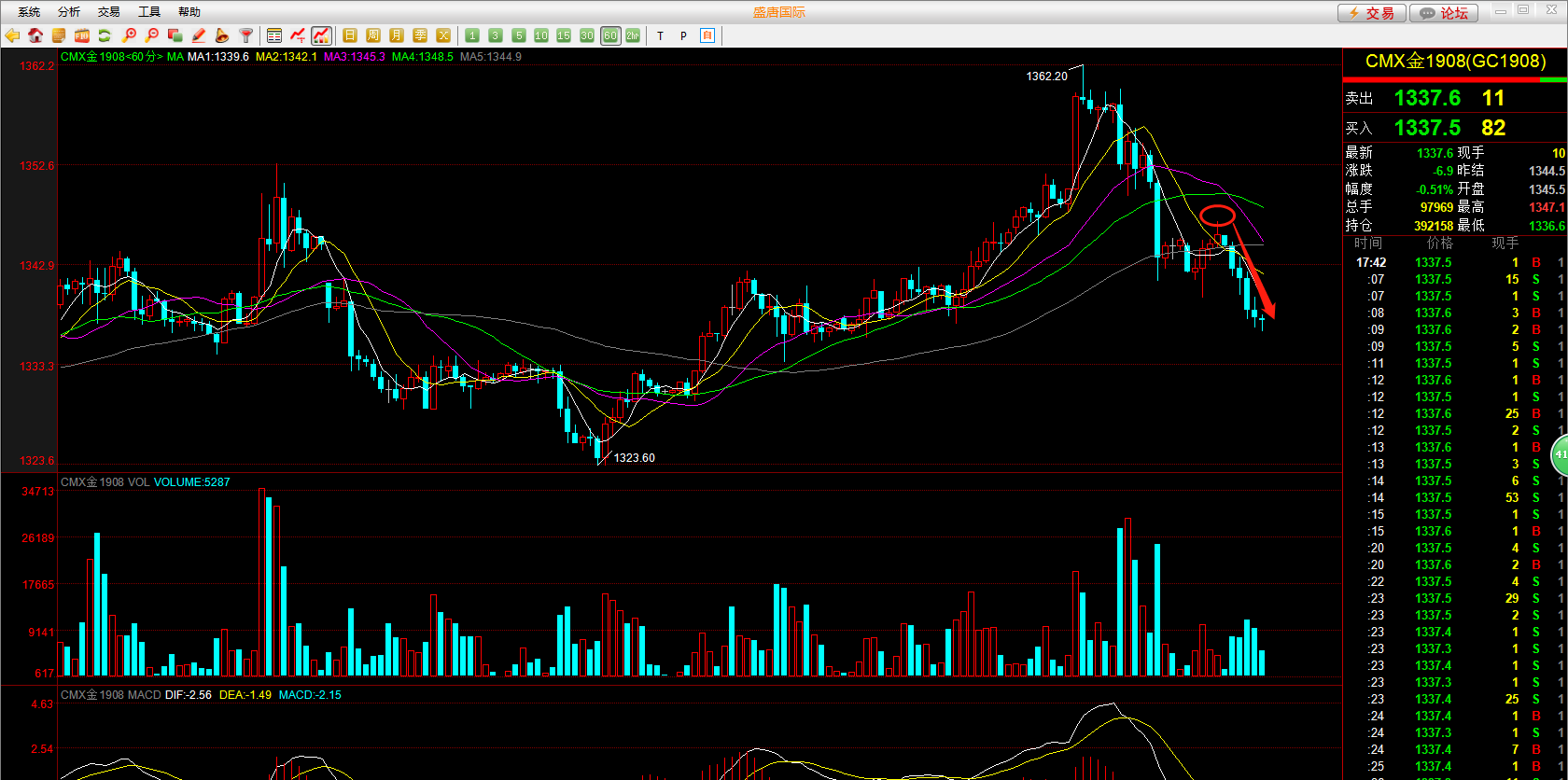Click the 卖出 price 1337.6
The width and height of the screenshot is (1568, 780).
pos(1427,98)
